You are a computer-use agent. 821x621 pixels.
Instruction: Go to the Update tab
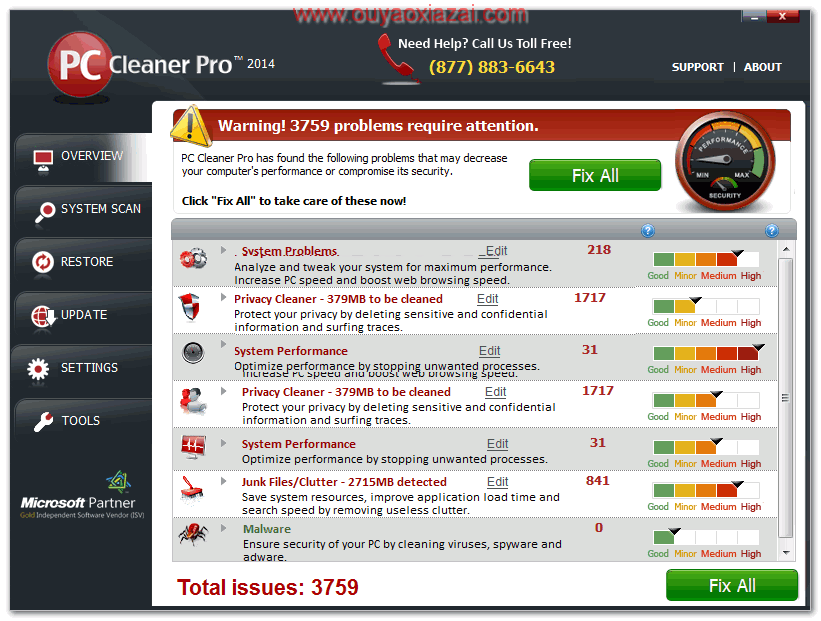[x=84, y=315]
